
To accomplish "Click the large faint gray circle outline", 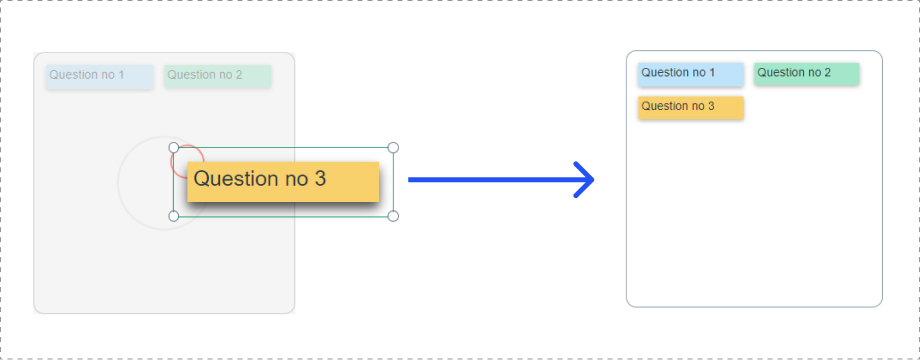I will 164,183.
